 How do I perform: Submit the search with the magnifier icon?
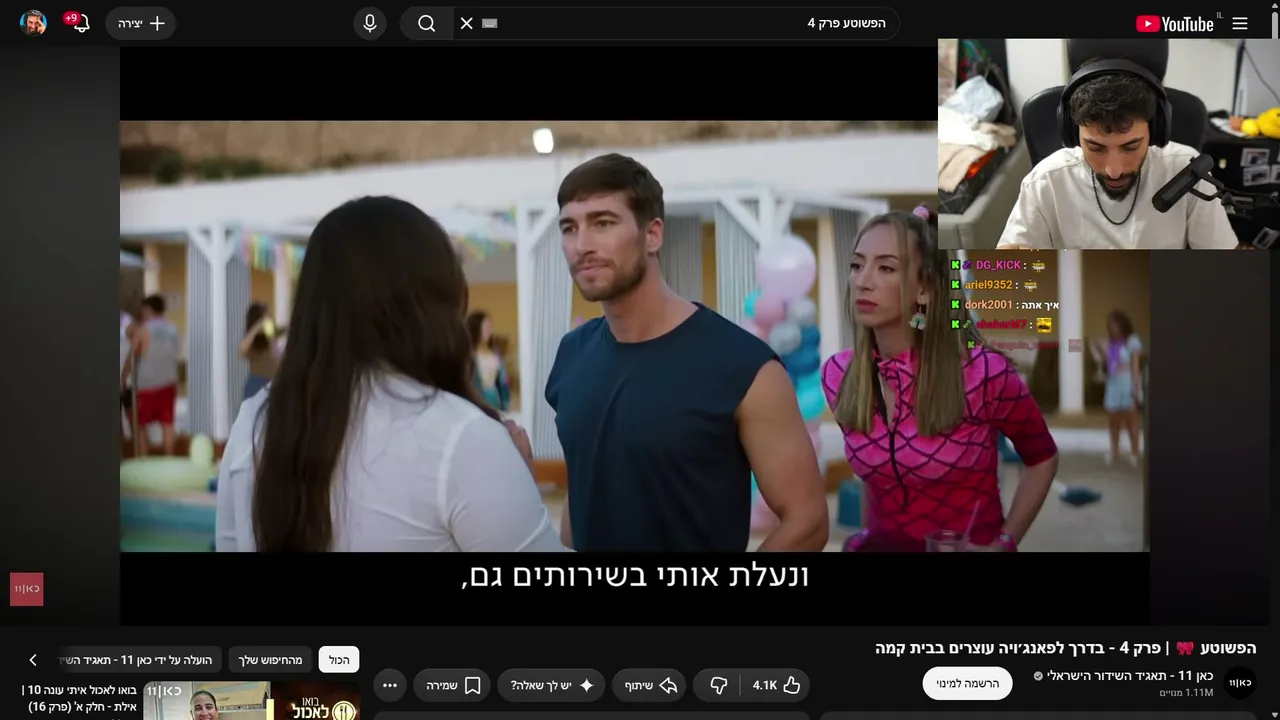tap(426, 23)
